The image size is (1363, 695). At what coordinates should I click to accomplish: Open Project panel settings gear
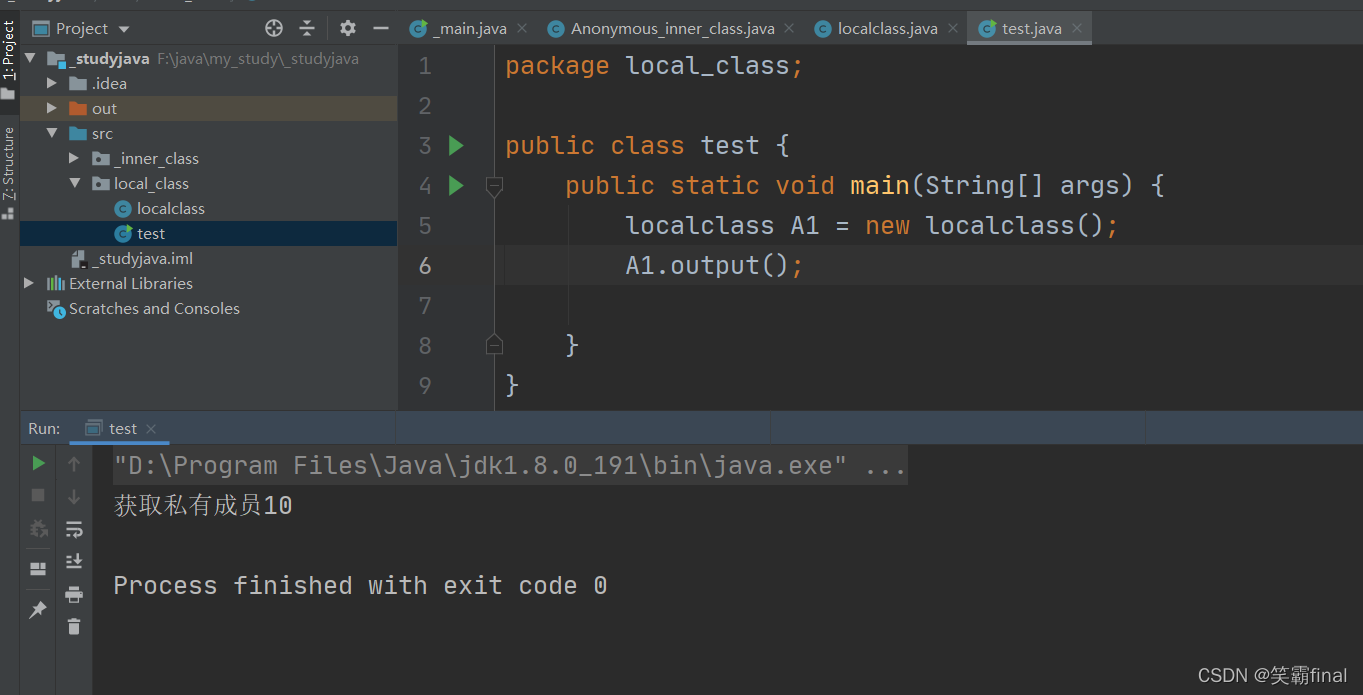point(347,28)
